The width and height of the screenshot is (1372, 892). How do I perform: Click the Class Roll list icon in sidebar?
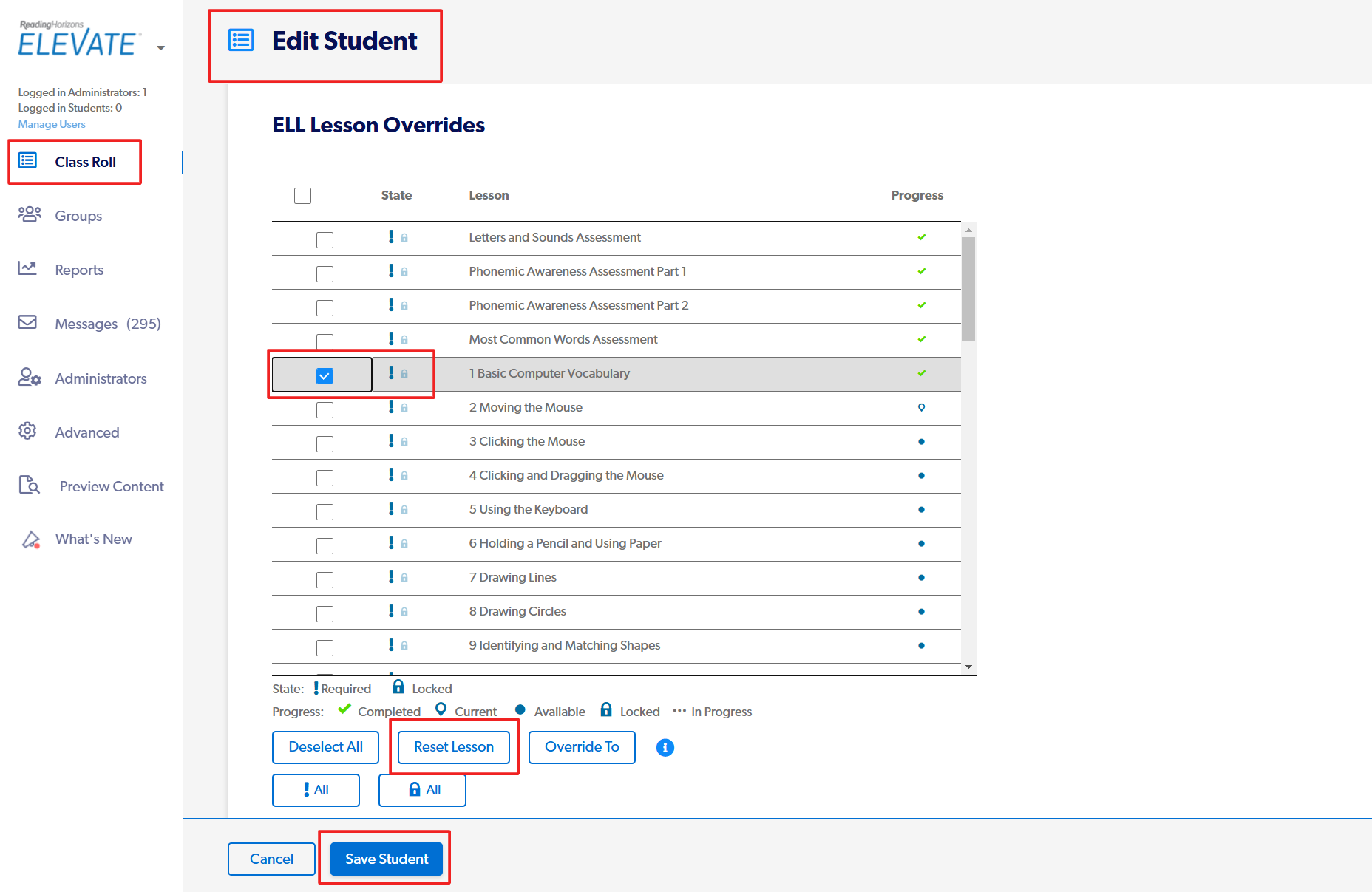point(27,160)
